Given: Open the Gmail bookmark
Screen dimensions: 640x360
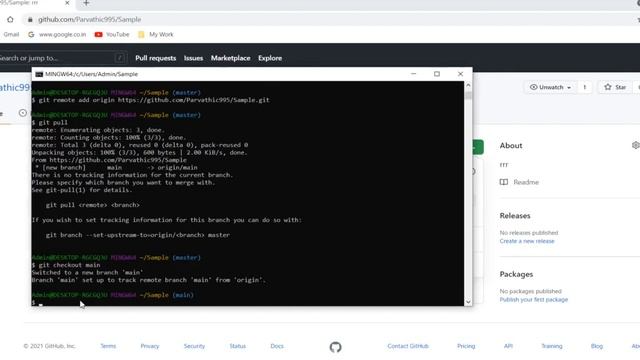Looking at the screenshot, I should pos(11,35).
